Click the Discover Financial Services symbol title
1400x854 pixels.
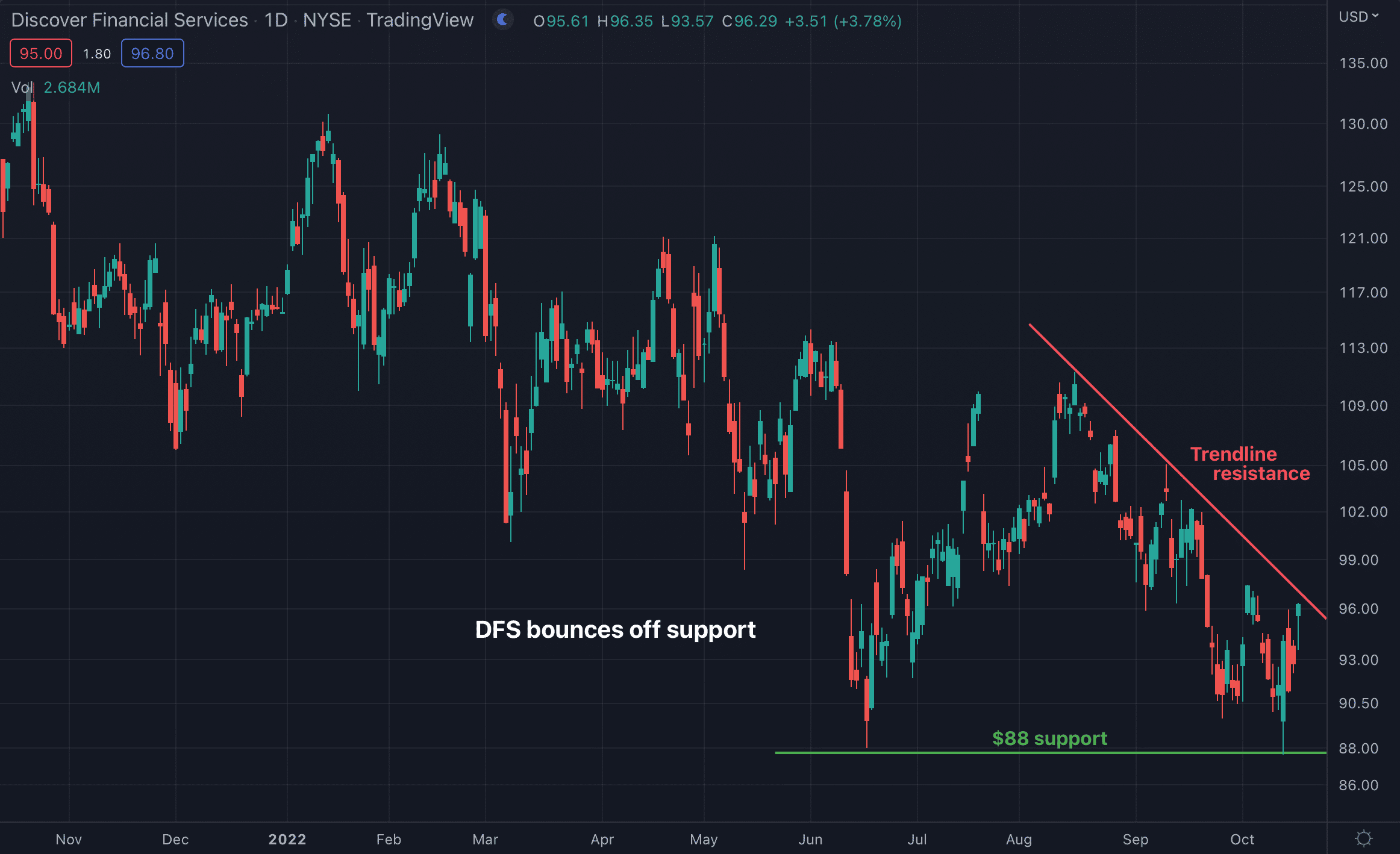(x=130, y=20)
